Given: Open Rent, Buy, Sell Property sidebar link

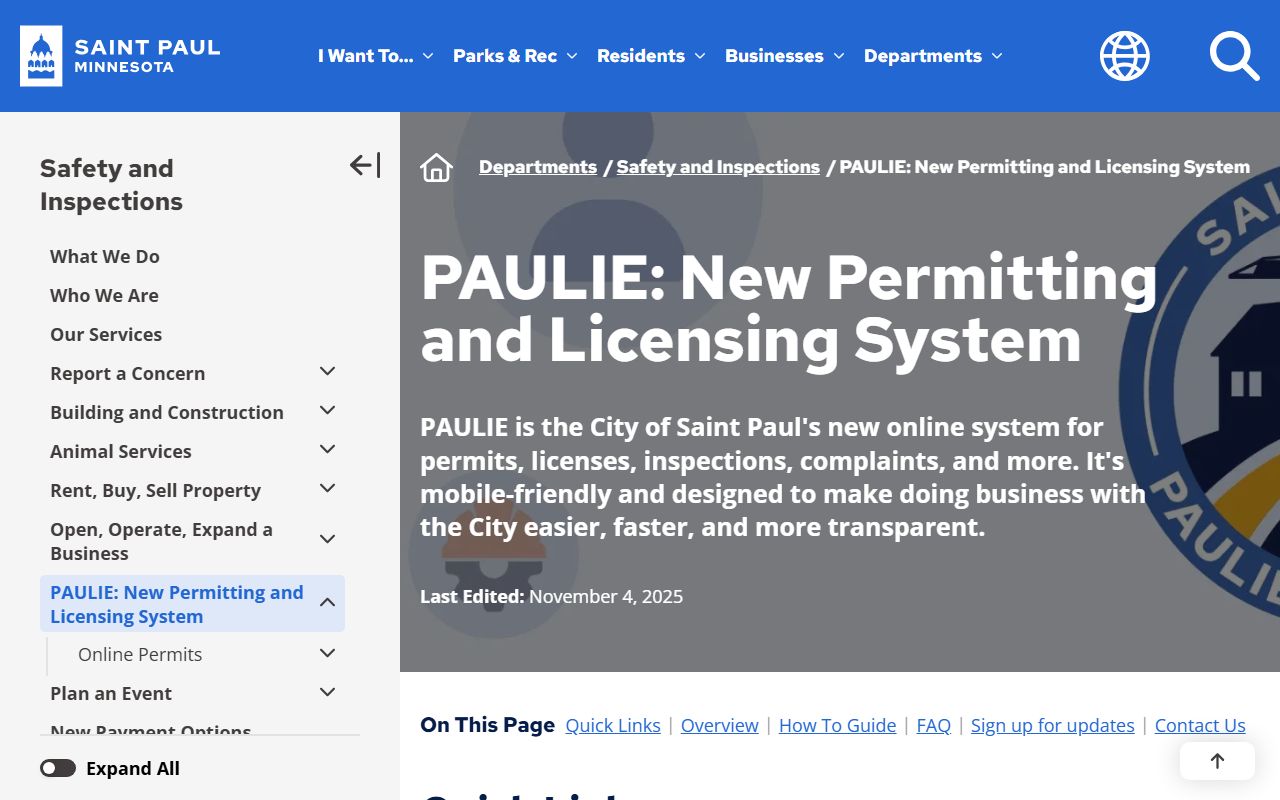Looking at the screenshot, I should click(156, 490).
